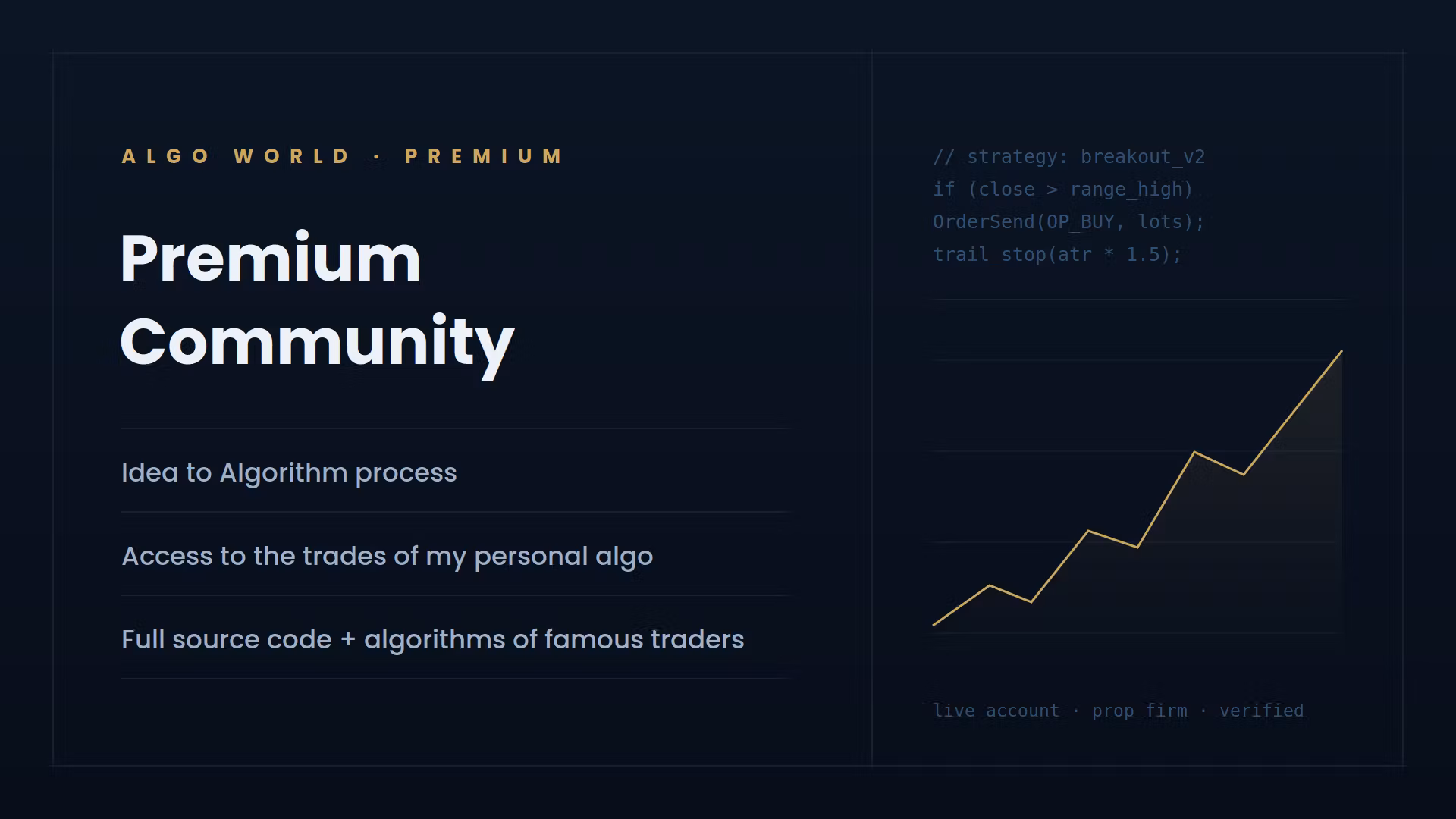Viewport: 1456px width, 819px height.
Task: Click the if (close > range_high) code line
Action: click(1062, 190)
